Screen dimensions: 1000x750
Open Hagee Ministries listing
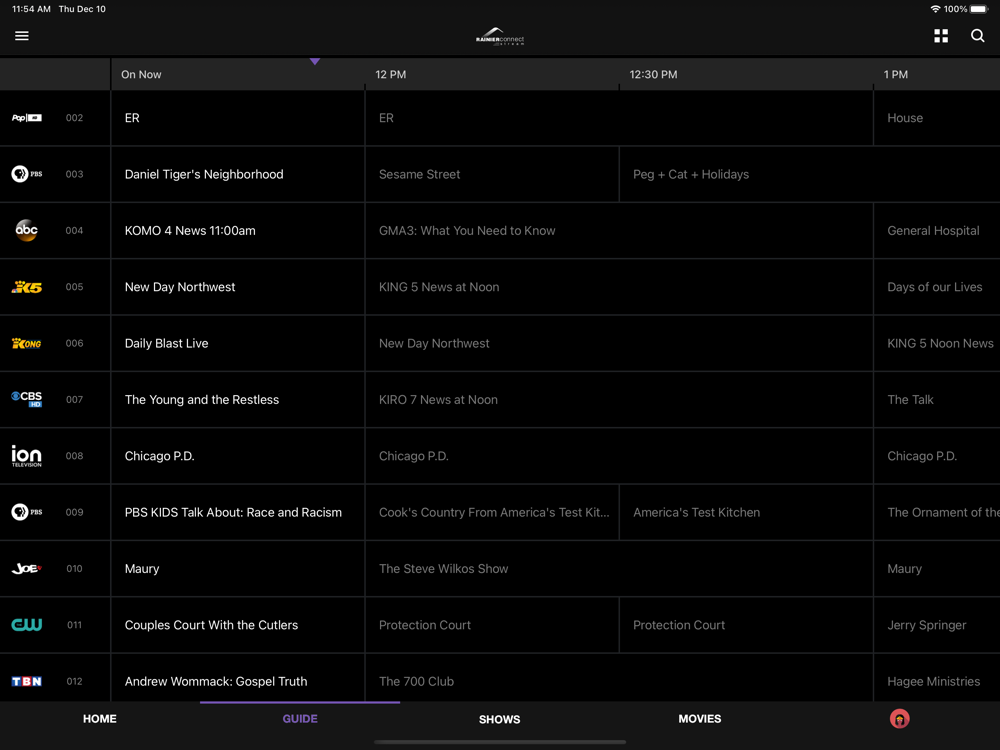coord(937,678)
